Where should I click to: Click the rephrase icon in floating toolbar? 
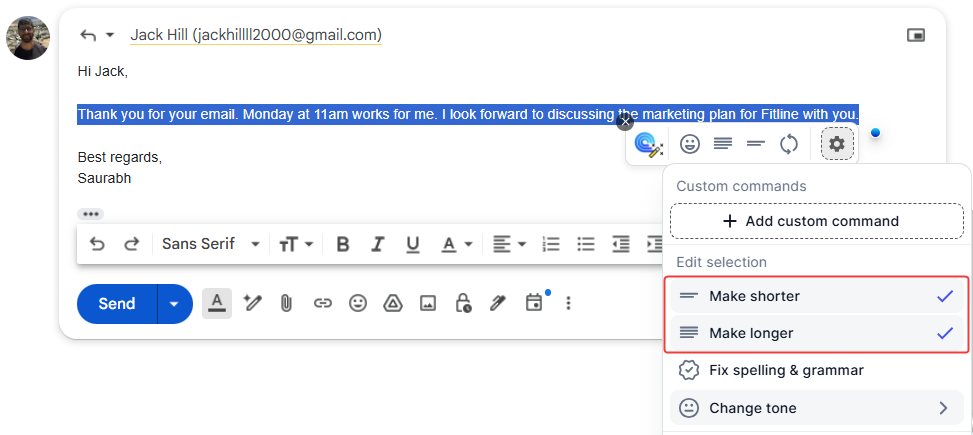point(789,144)
